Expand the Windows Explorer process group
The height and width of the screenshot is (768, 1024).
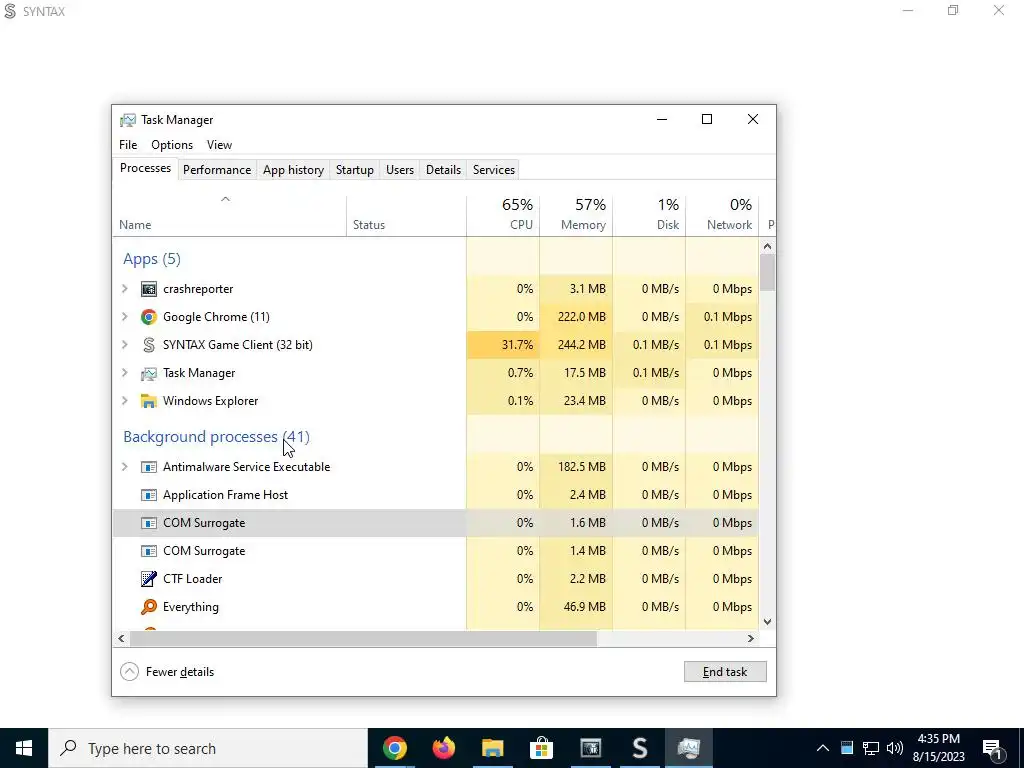125,401
